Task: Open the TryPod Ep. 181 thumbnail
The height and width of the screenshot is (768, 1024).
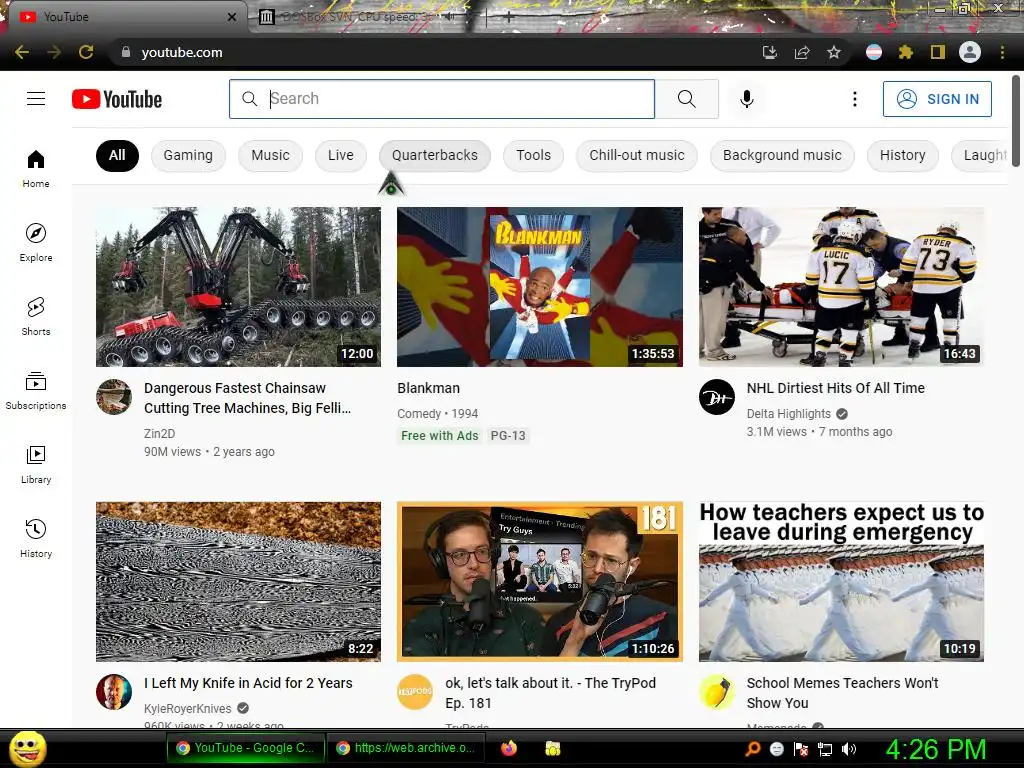Action: tap(539, 581)
